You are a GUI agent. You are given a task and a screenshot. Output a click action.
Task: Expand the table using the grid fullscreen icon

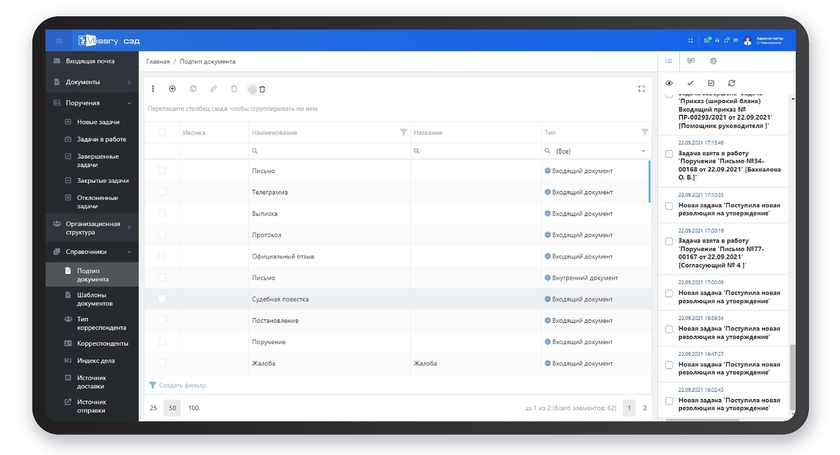(x=641, y=89)
